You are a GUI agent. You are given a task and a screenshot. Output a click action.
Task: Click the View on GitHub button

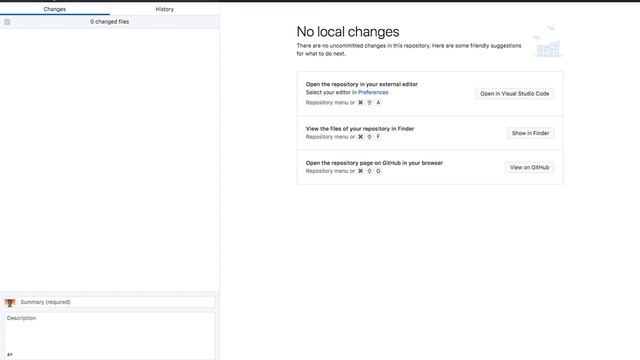pos(529,167)
